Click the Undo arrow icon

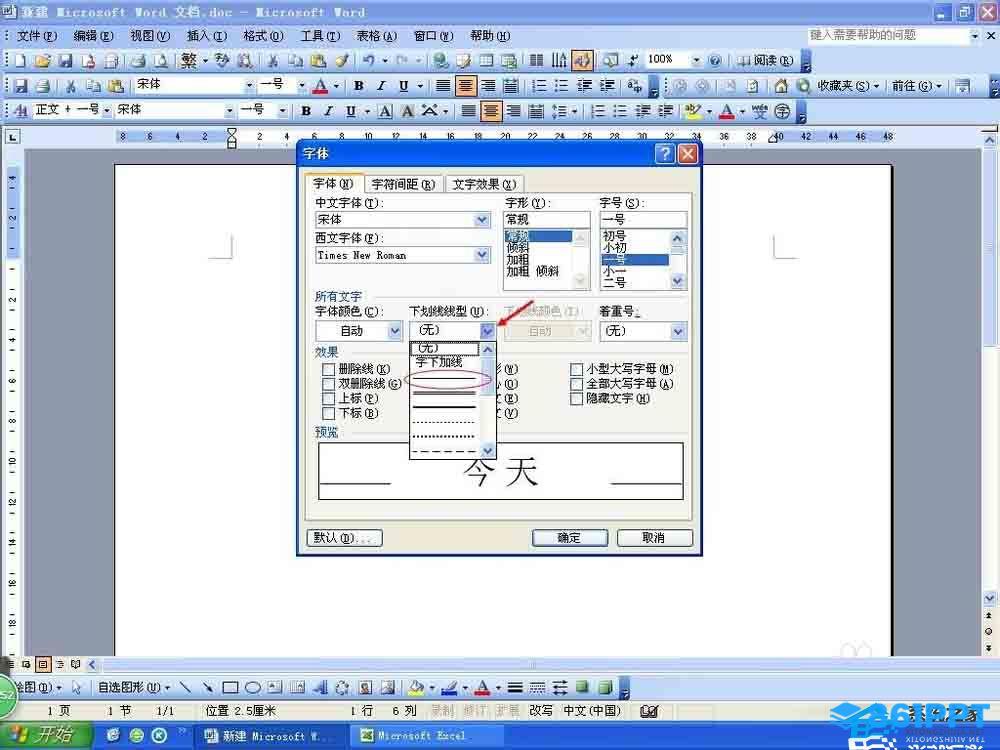369,61
